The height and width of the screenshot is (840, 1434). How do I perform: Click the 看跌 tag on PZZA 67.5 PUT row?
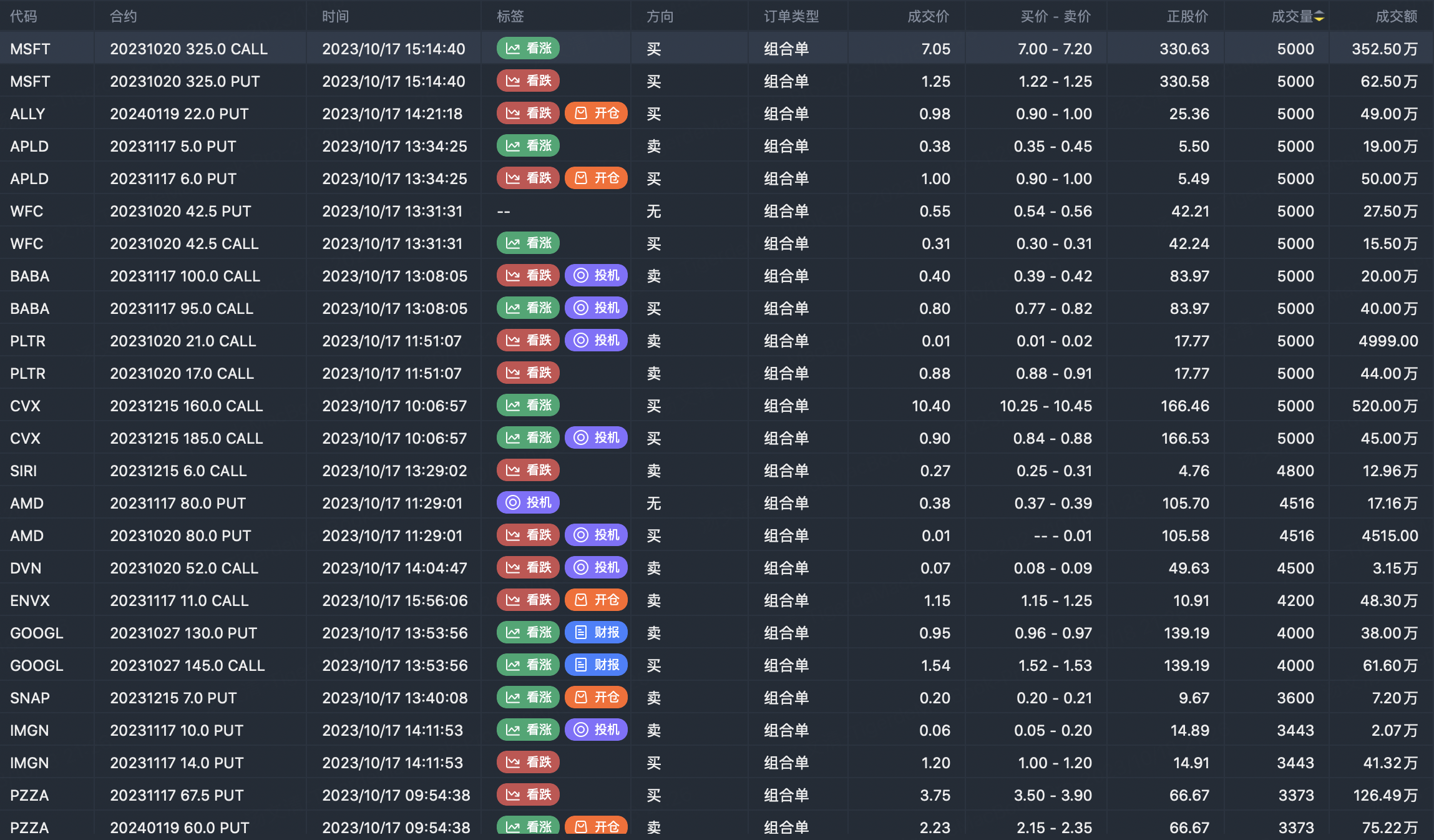[528, 794]
